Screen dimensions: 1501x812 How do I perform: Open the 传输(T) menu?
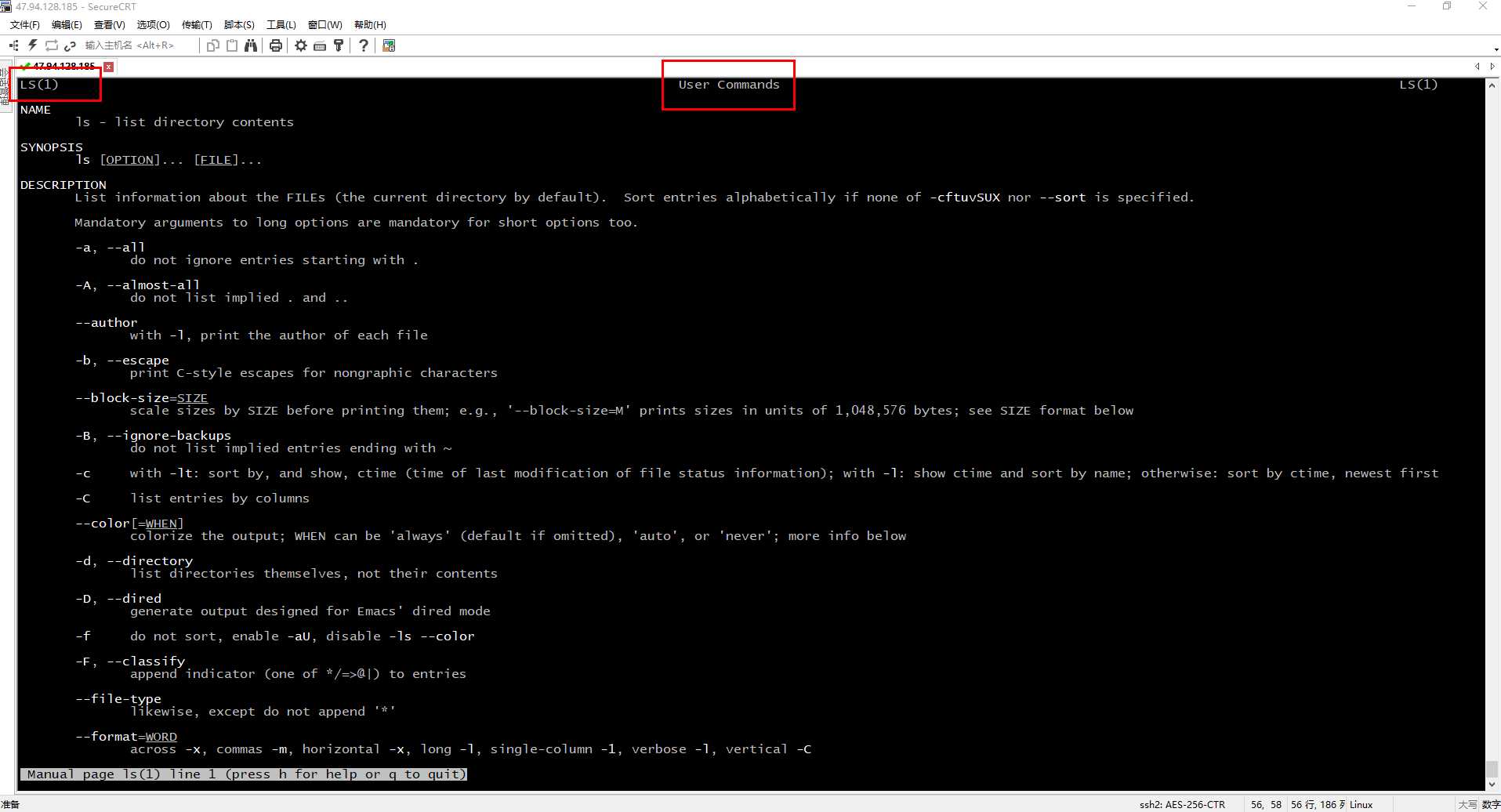197,25
